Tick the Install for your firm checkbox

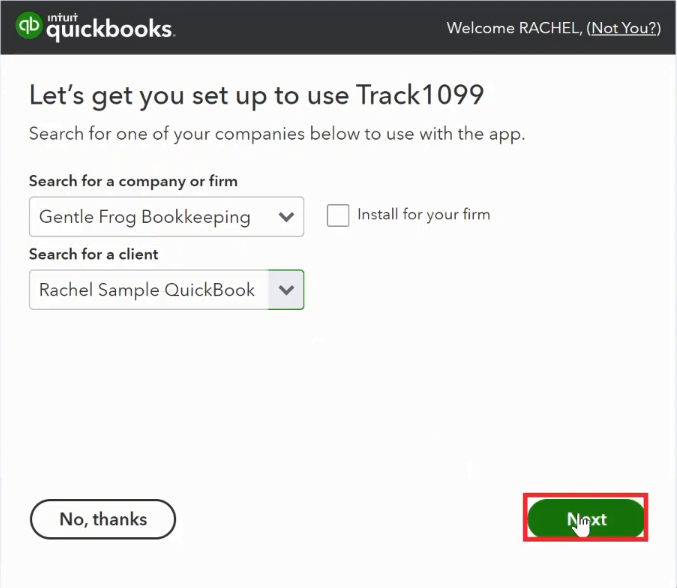[338, 215]
